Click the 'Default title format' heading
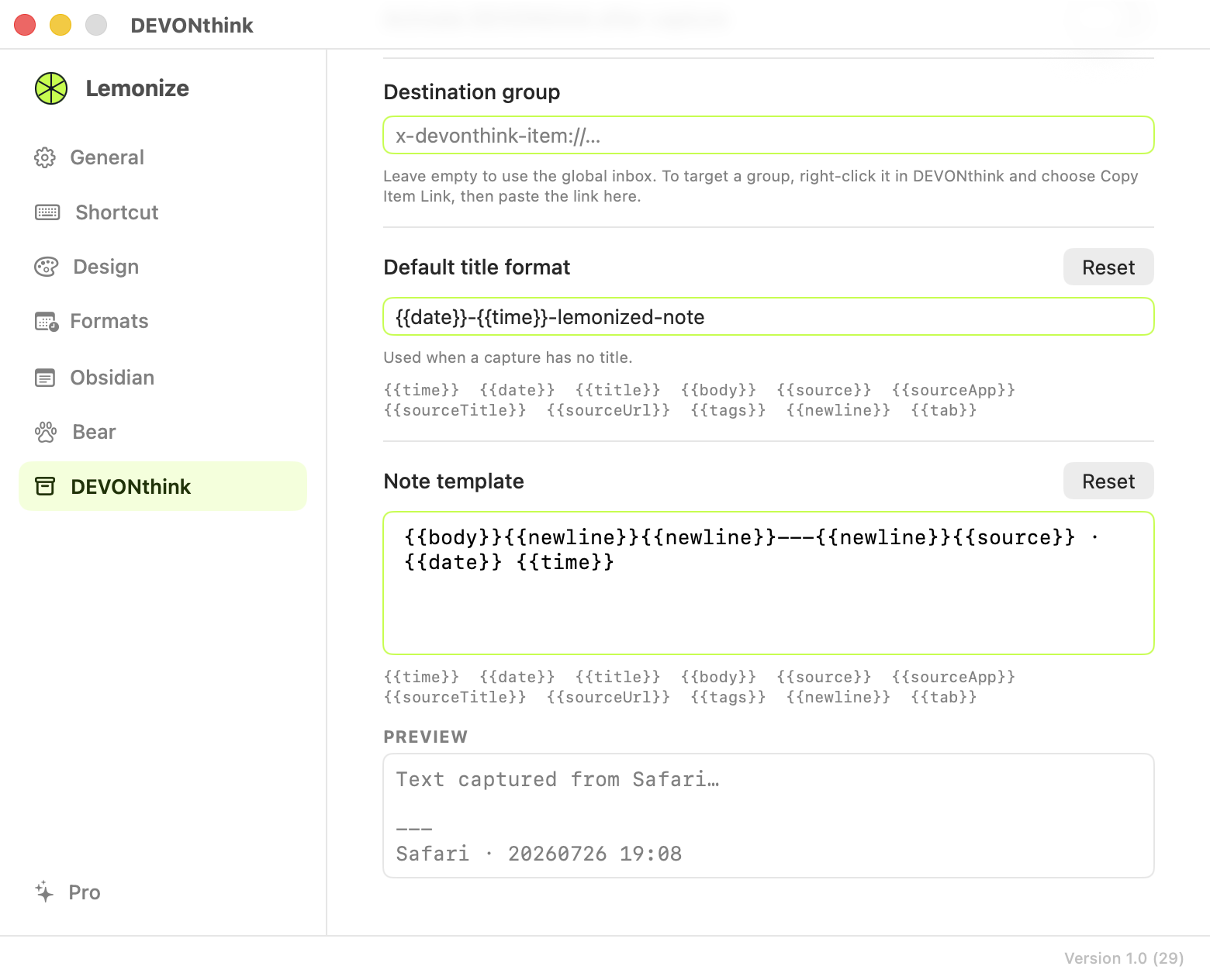The width and height of the screenshot is (1210, 980). tap(477, 267)
